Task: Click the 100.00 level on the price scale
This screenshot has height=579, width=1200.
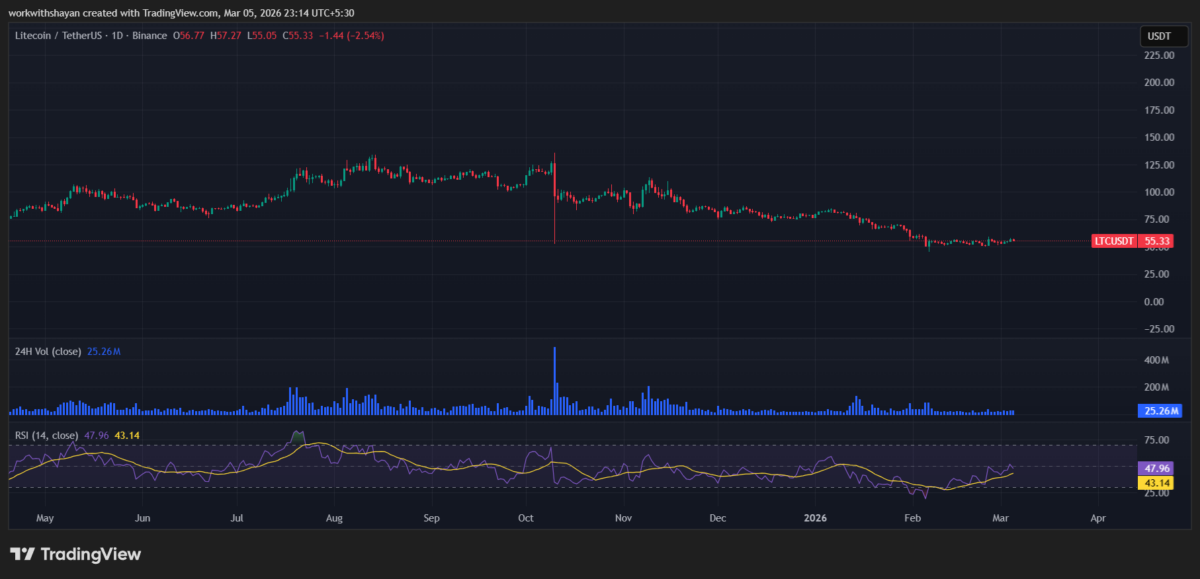Action: [x=1159, y=192]
